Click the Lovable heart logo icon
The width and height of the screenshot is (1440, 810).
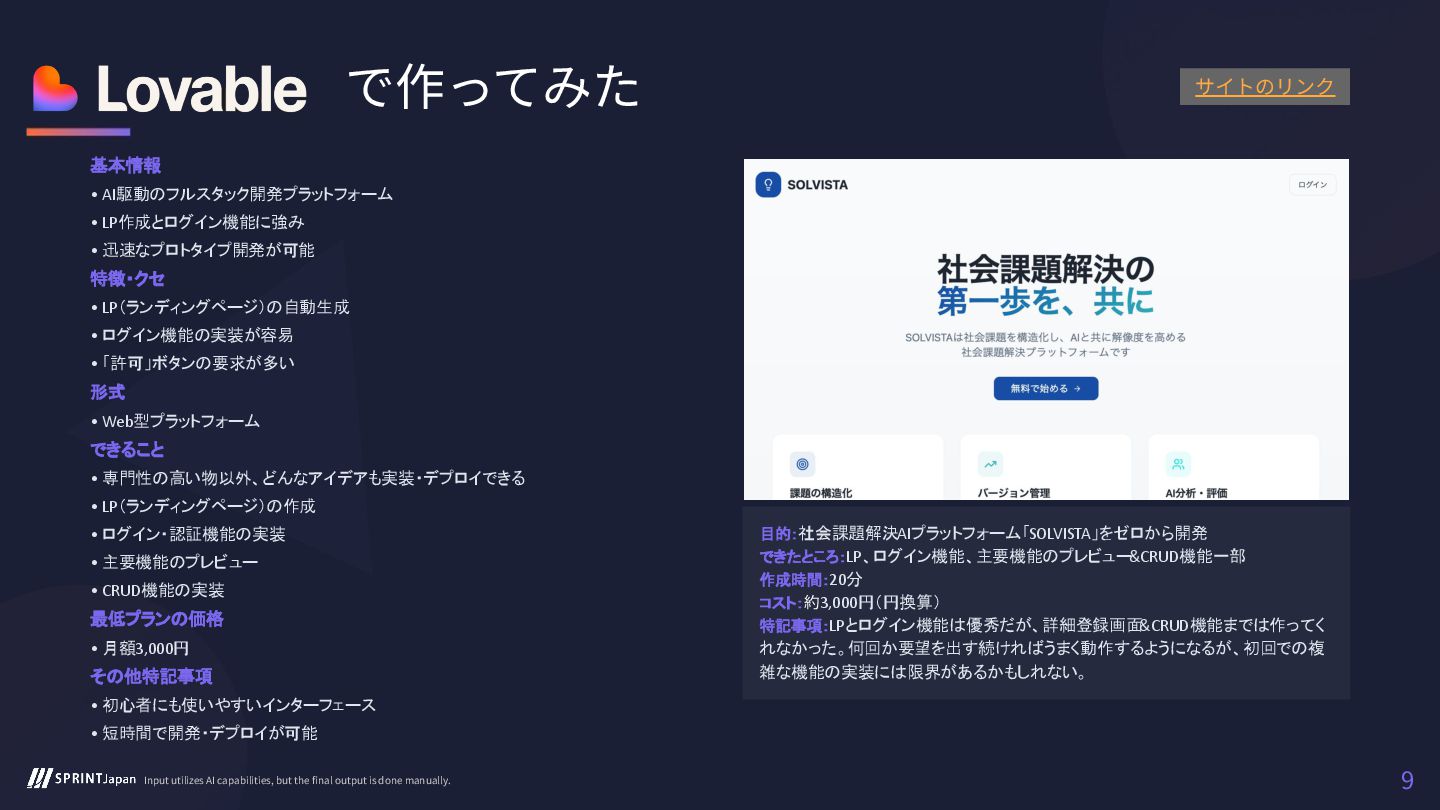pyautogui.click(x=56, y=89)
